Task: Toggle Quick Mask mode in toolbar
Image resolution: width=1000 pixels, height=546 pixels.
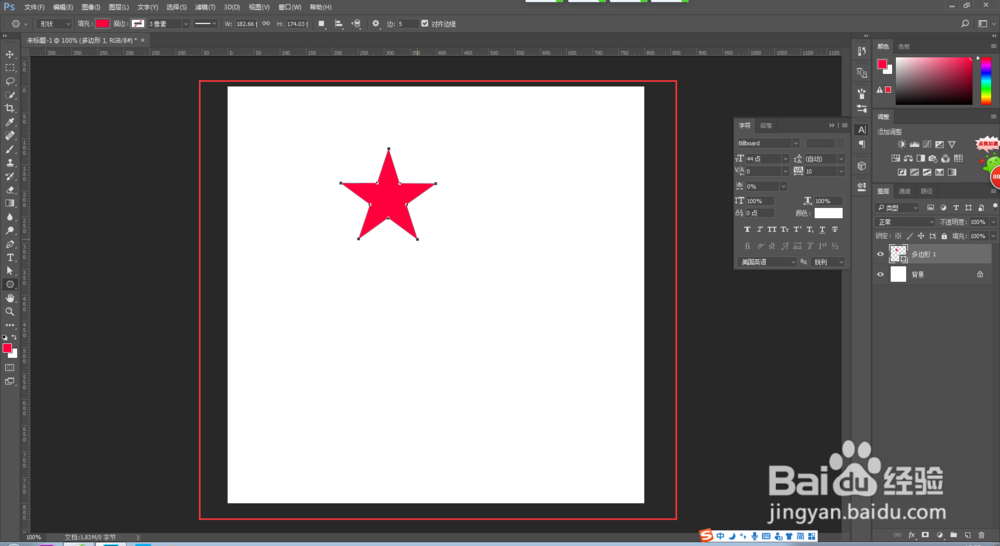Action: tap(10, 367)
